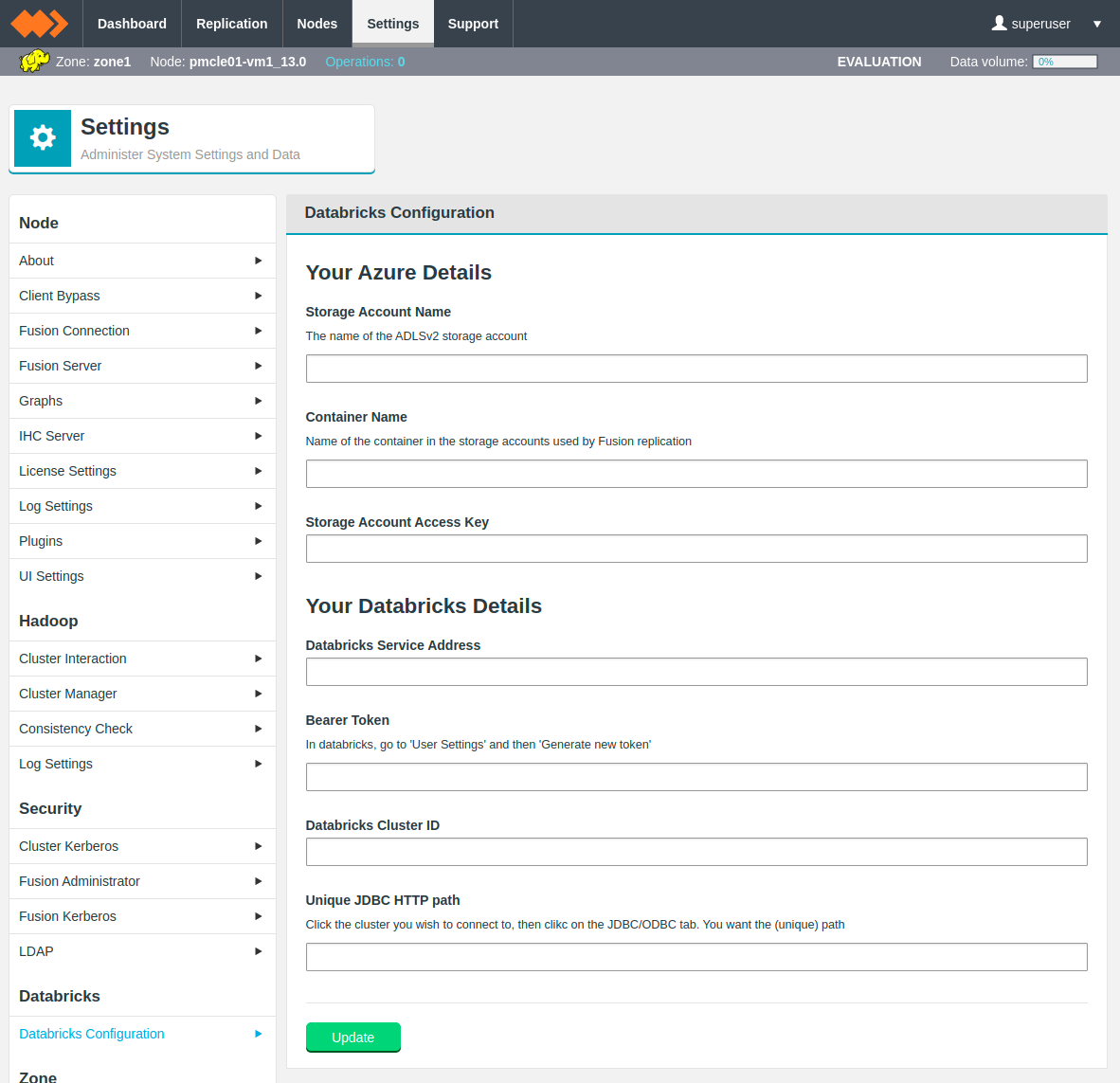
Task: Click the Zone: zone1 label
Action: coord(94,63)
